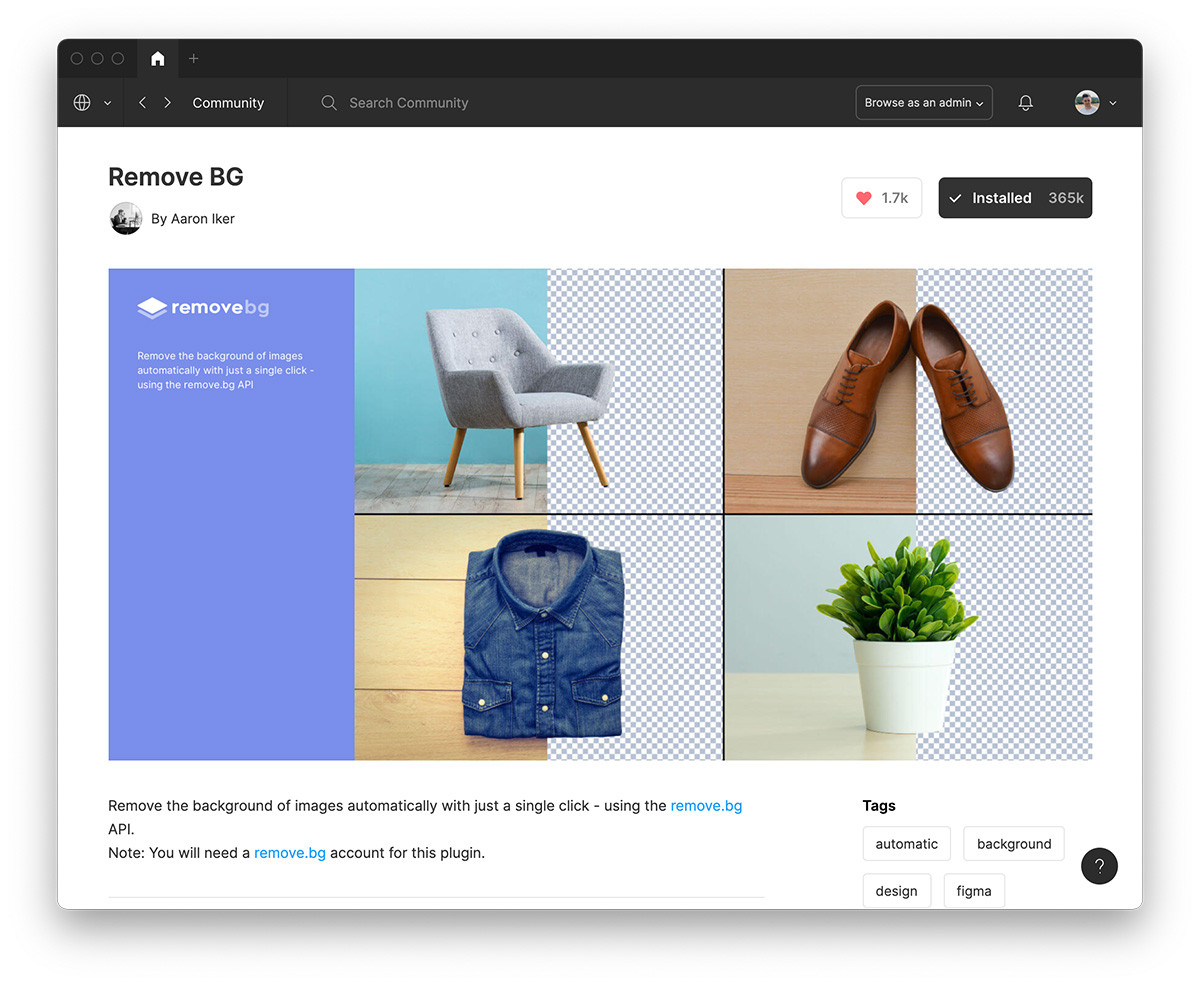
Task: Open the remove.bg link in description
Action: [x=706, y=806]
